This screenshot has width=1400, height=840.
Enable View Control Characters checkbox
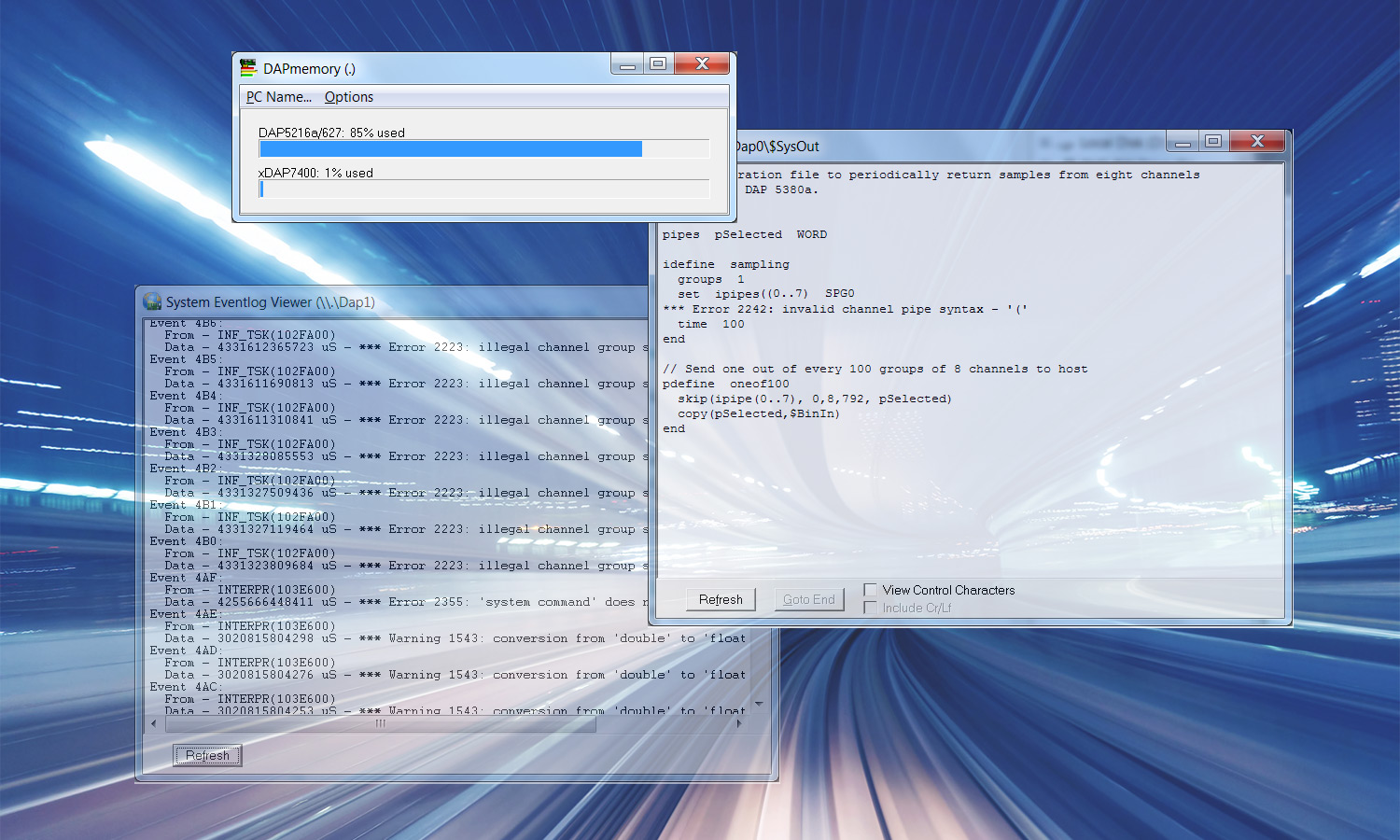pyautogui.click(x=871, y=590)
